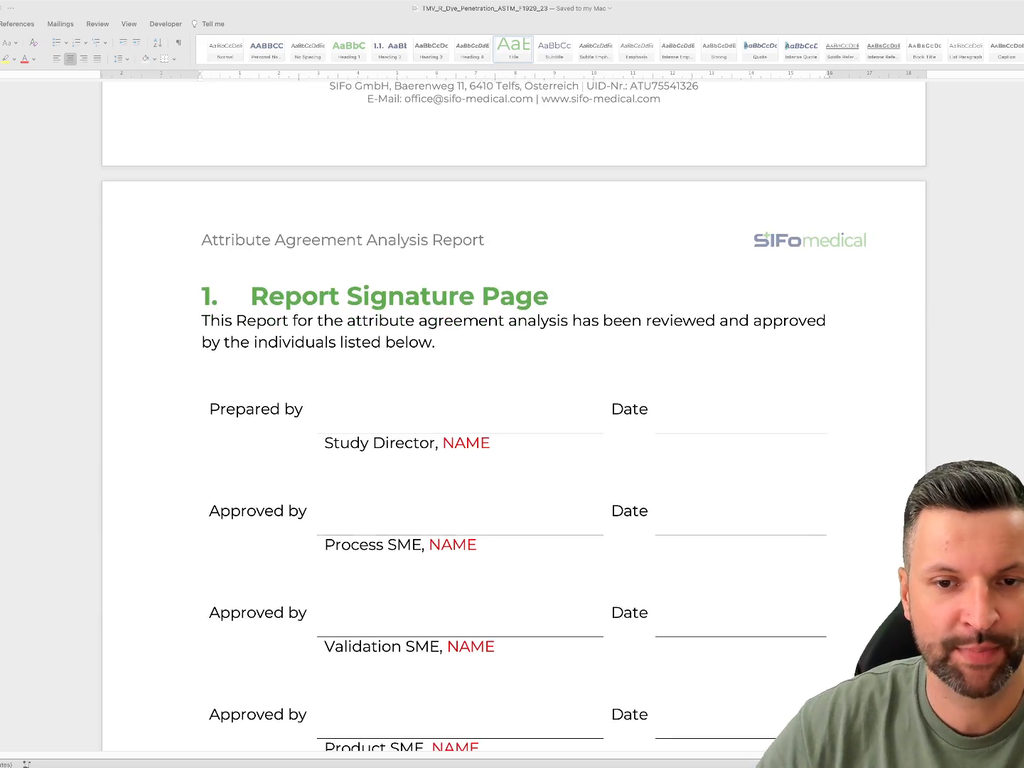Open shading color dropdown arrow
Image resolution: width=1024 pixels, height=768 pixels.
155,59
